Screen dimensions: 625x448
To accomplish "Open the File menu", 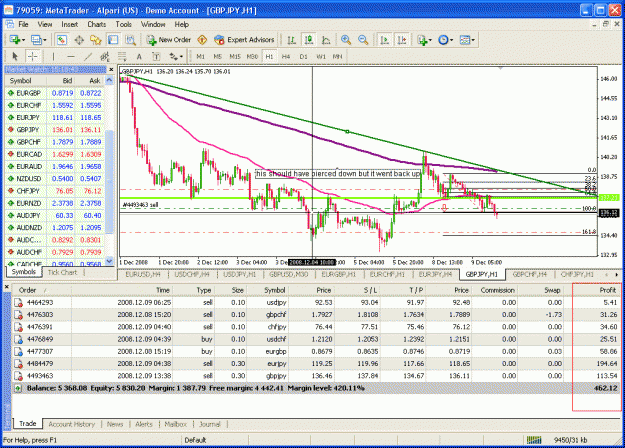I will 23,24.
